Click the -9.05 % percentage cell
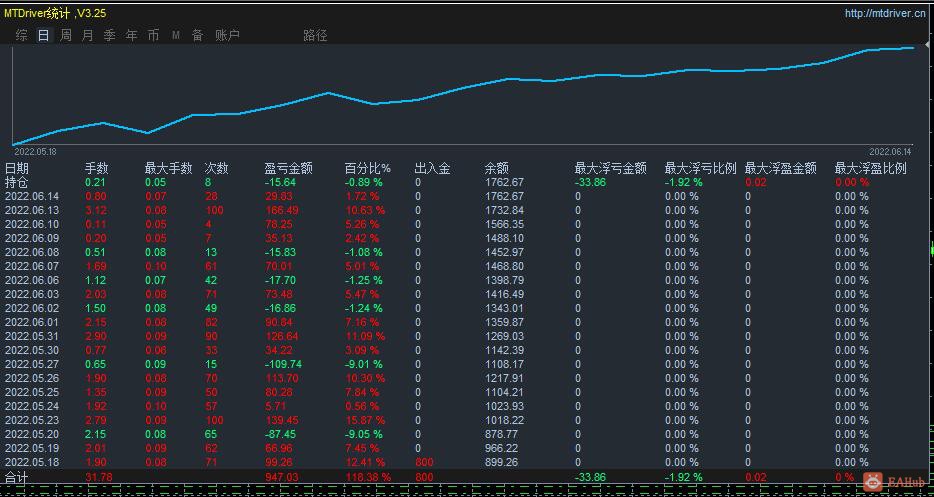The image size is (934, 497). 365,434
